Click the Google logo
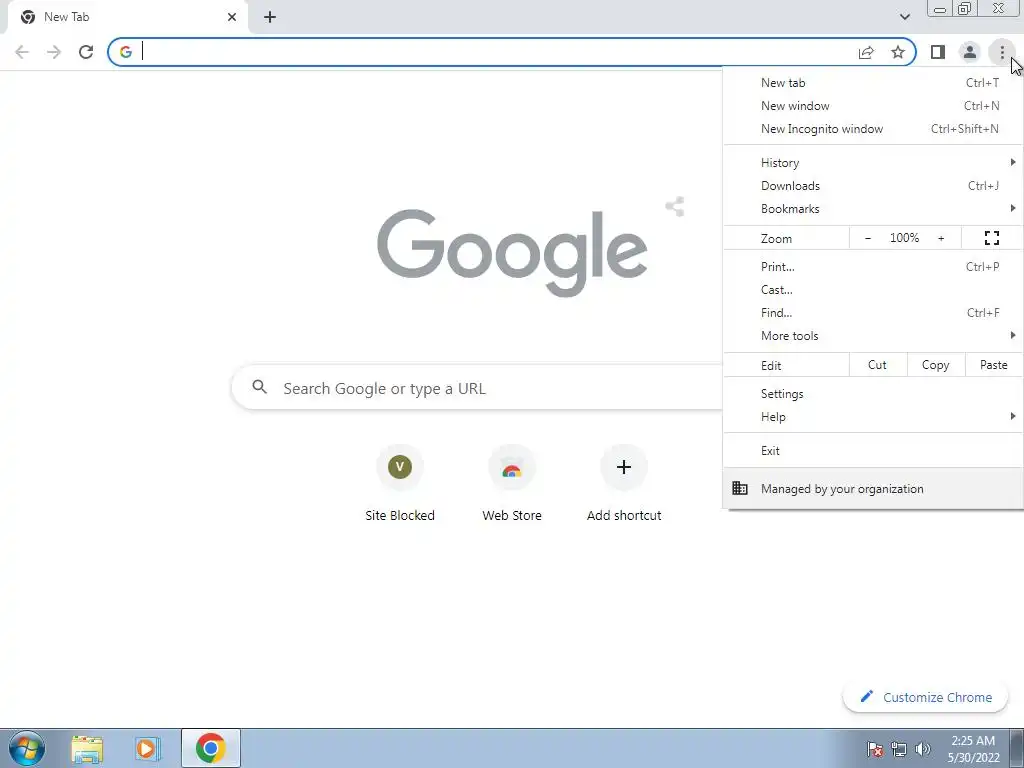The image size is (1024, 768). pos(512,252)
